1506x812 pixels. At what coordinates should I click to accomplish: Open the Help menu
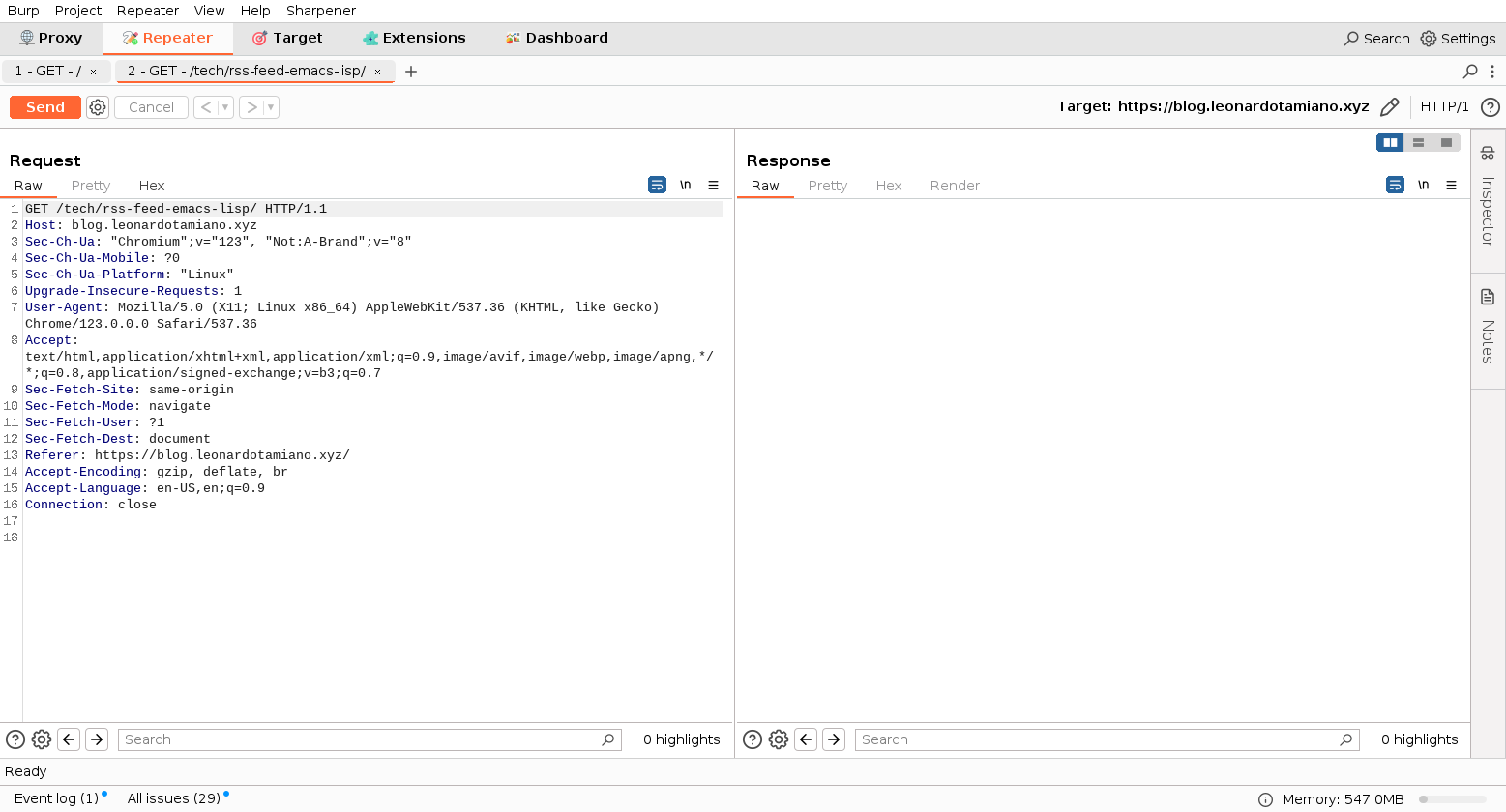(x=255, y=11)
